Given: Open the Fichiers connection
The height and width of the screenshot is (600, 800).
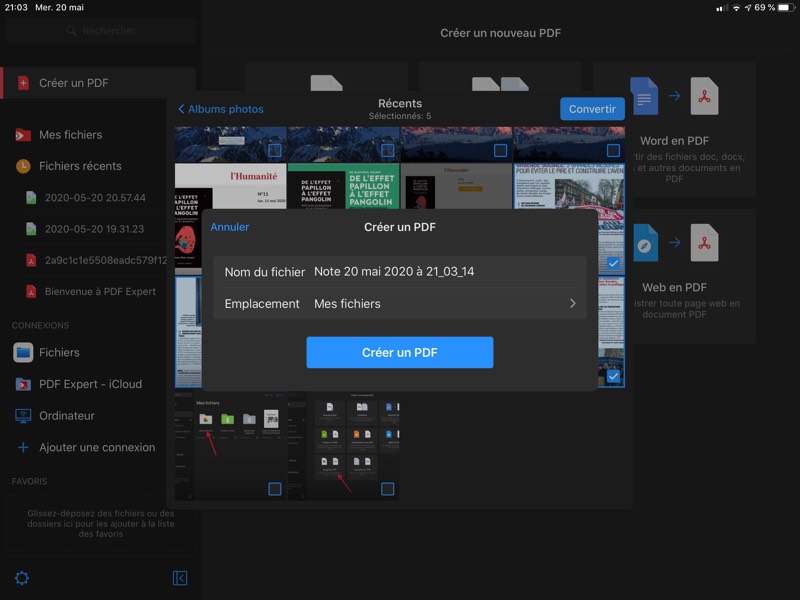Looking at the screenshot, I should tap(59, 352).
